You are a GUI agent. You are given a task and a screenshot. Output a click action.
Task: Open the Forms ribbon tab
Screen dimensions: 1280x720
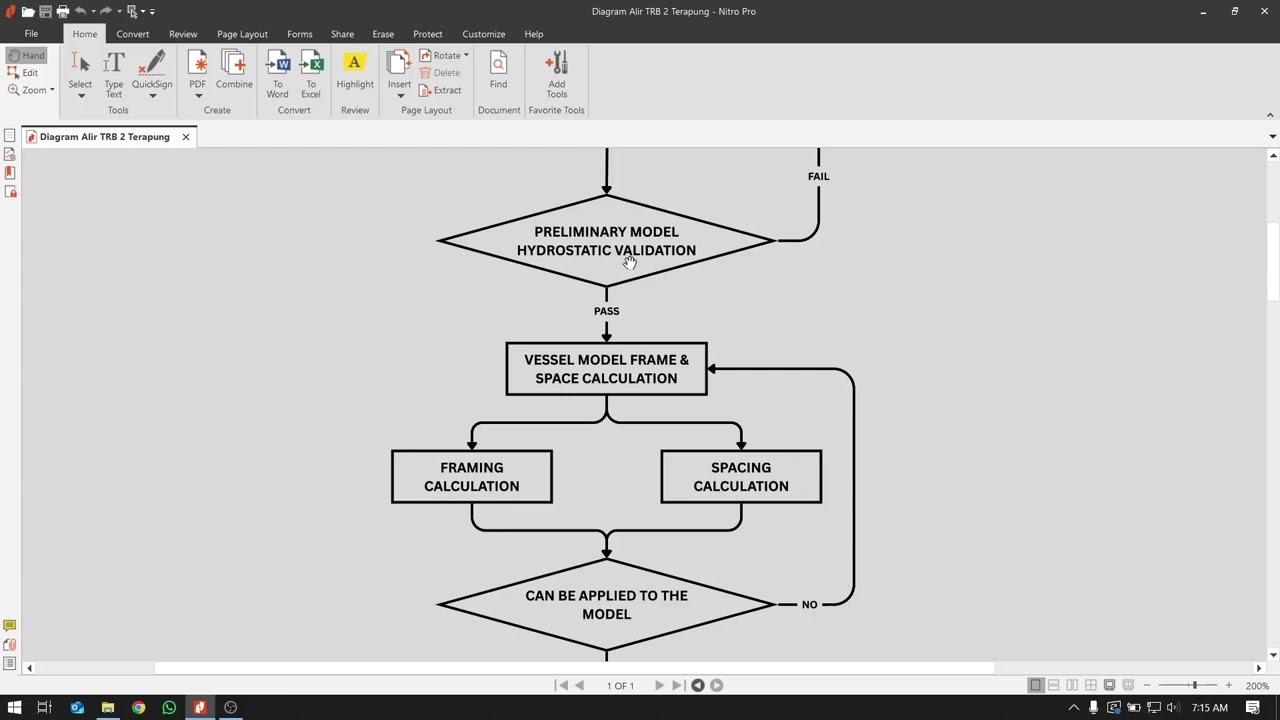pos(300,34)
